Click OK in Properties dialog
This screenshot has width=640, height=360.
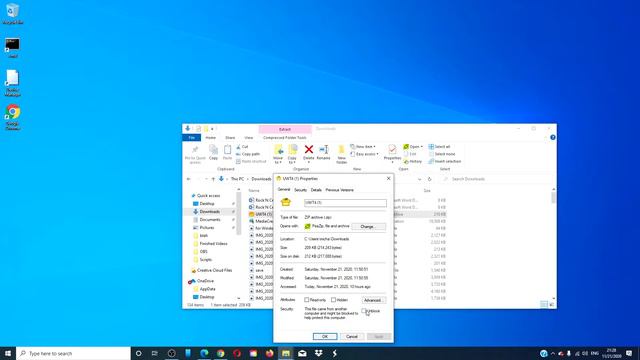(x=325, y=336)
